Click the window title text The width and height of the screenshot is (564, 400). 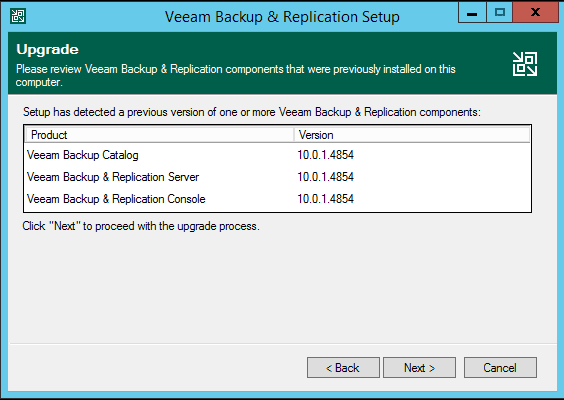(282, 17)
